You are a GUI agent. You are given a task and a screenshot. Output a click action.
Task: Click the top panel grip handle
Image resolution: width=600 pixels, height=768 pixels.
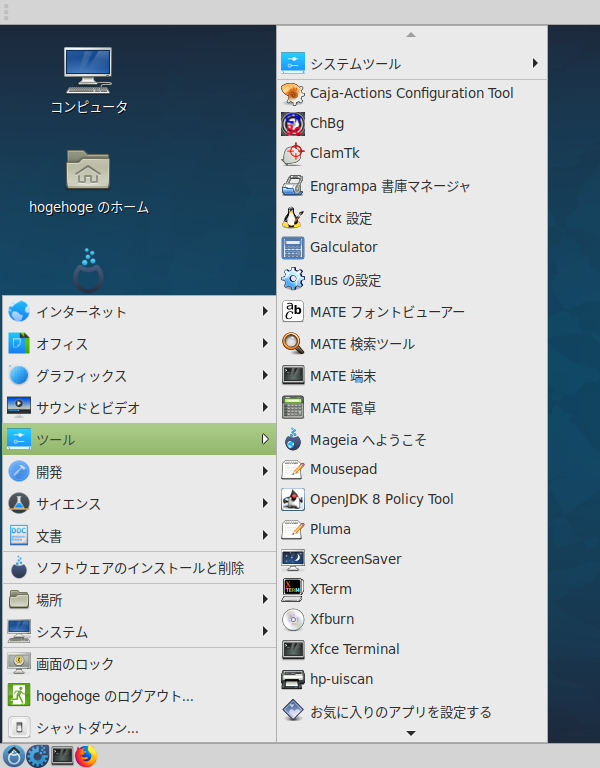(x=6, y=12)
